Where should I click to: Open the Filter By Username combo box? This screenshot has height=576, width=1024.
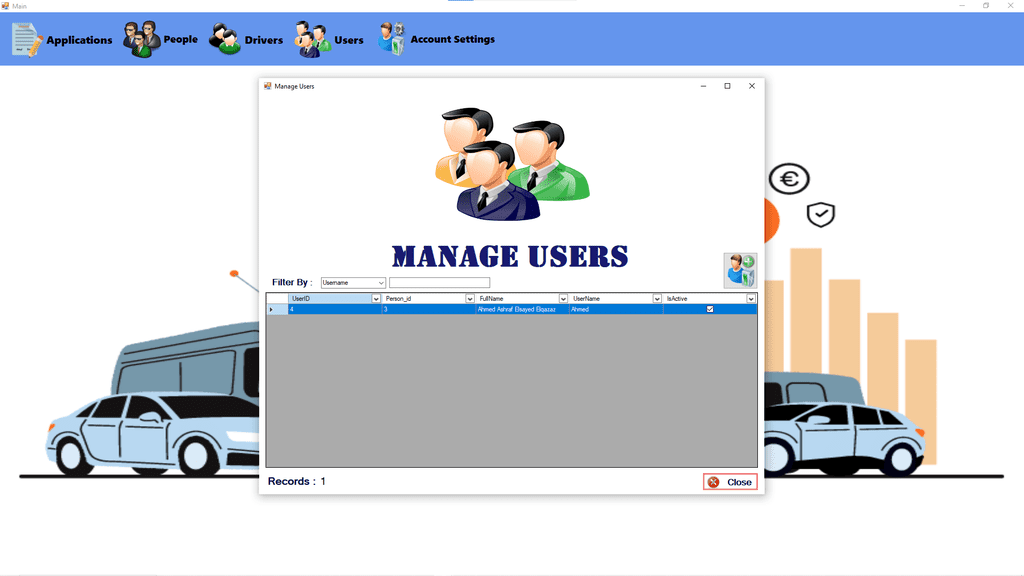tap(353, 283)
